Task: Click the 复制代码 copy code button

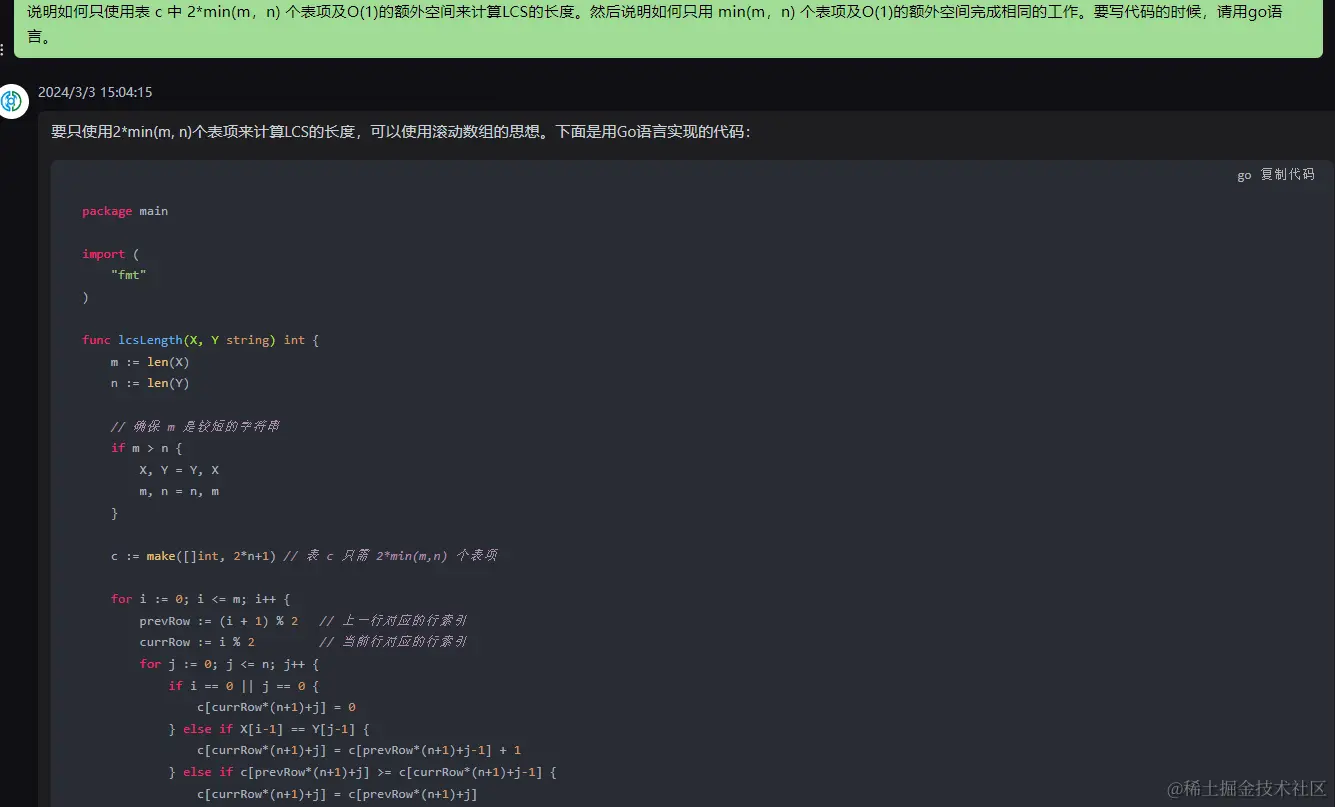Action: pos(1287,174)
